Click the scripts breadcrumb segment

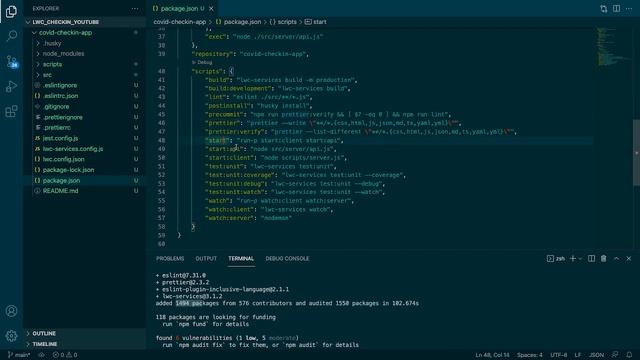(283, 22)
